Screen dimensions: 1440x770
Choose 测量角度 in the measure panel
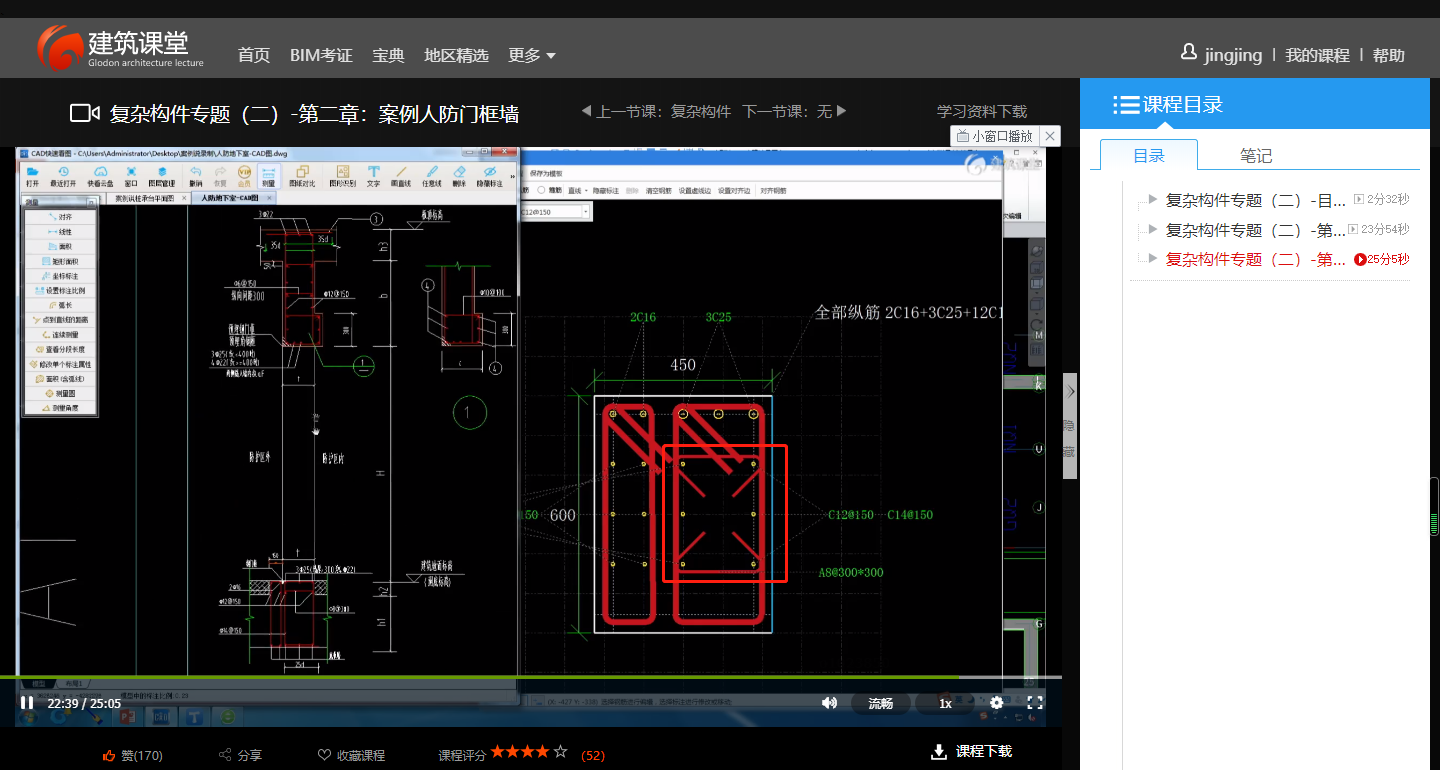pos(61,408)
